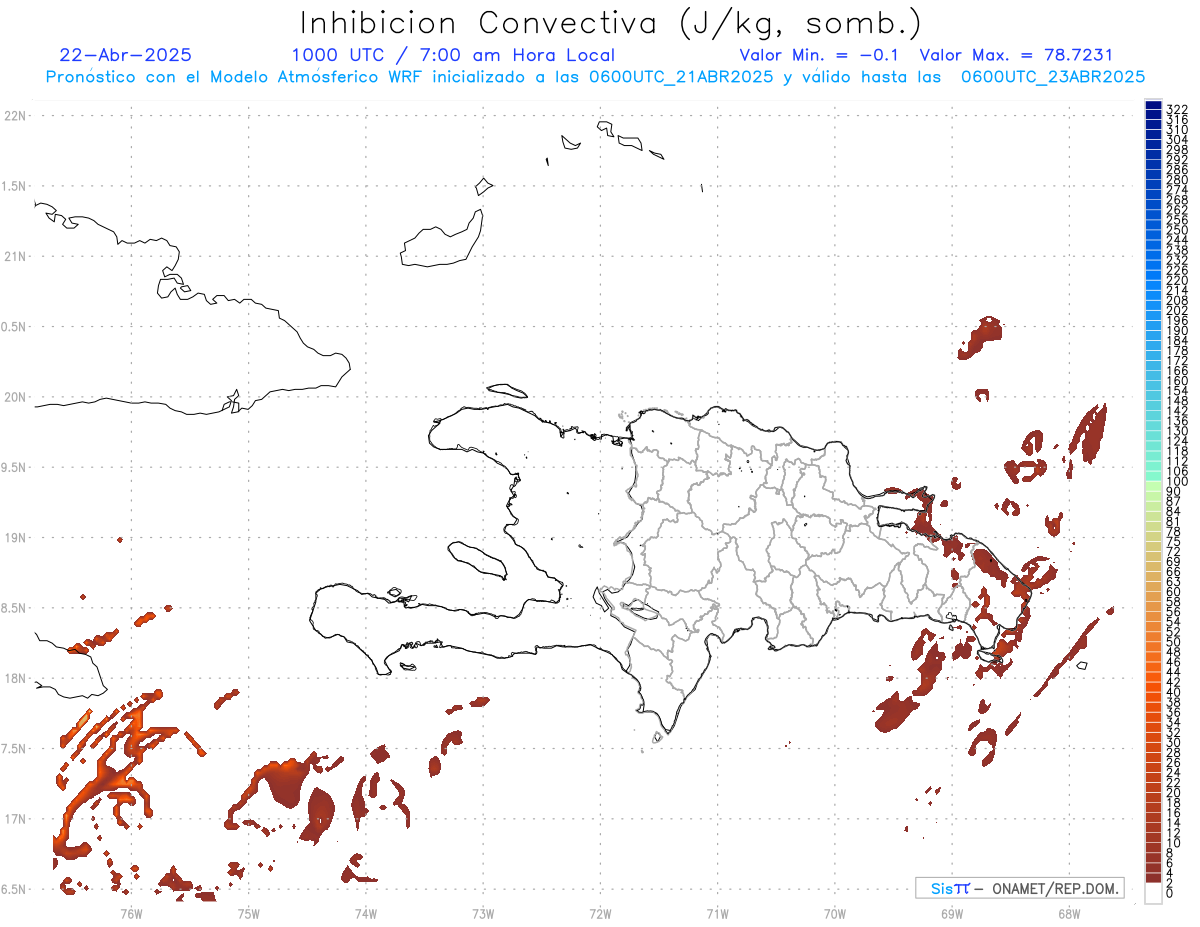Click the '18N' latitude label
1200x927 pixels.
coord(14,679)
